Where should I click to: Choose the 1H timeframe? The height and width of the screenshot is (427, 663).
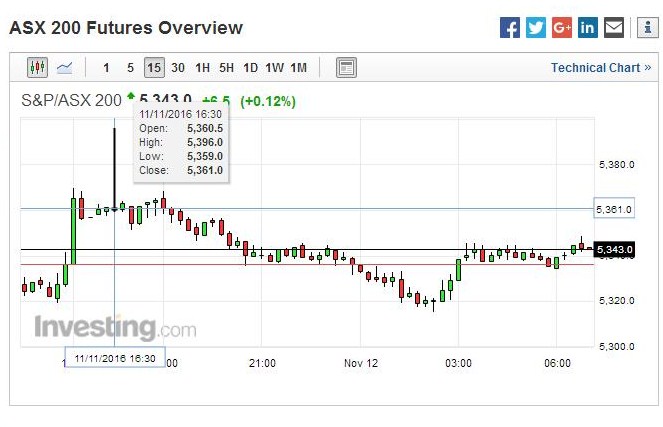click(x=203, y=68)
